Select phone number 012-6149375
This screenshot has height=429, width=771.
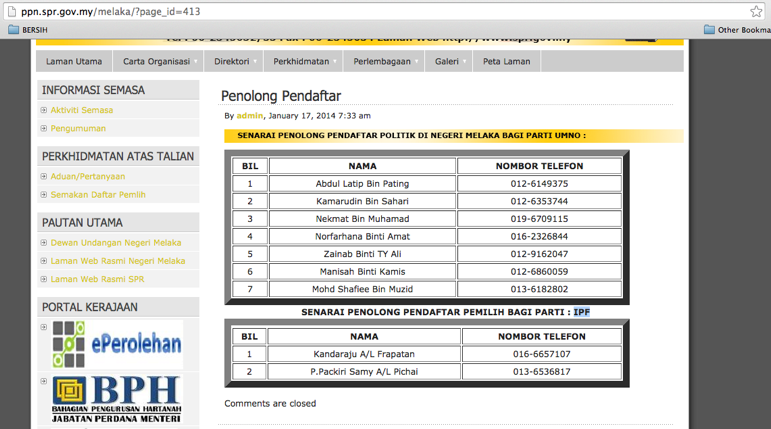[539, 184]
